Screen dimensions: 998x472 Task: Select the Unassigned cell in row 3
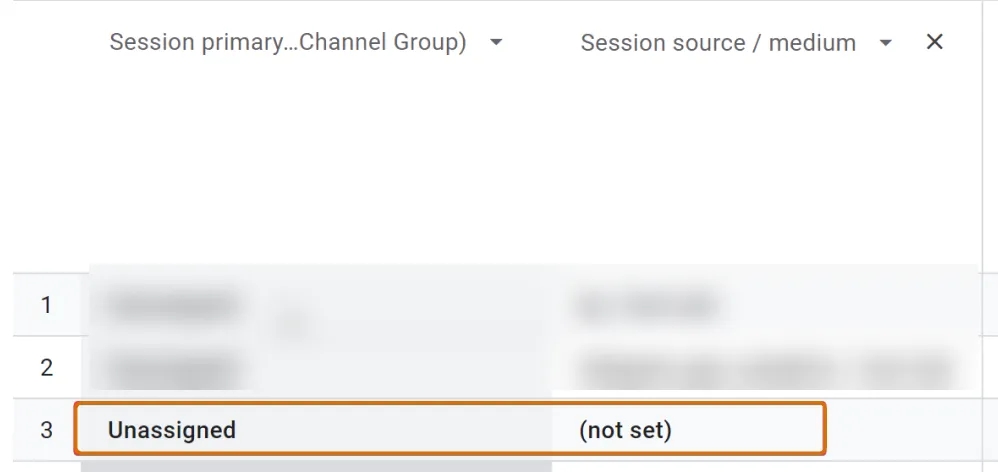(172, 430)
